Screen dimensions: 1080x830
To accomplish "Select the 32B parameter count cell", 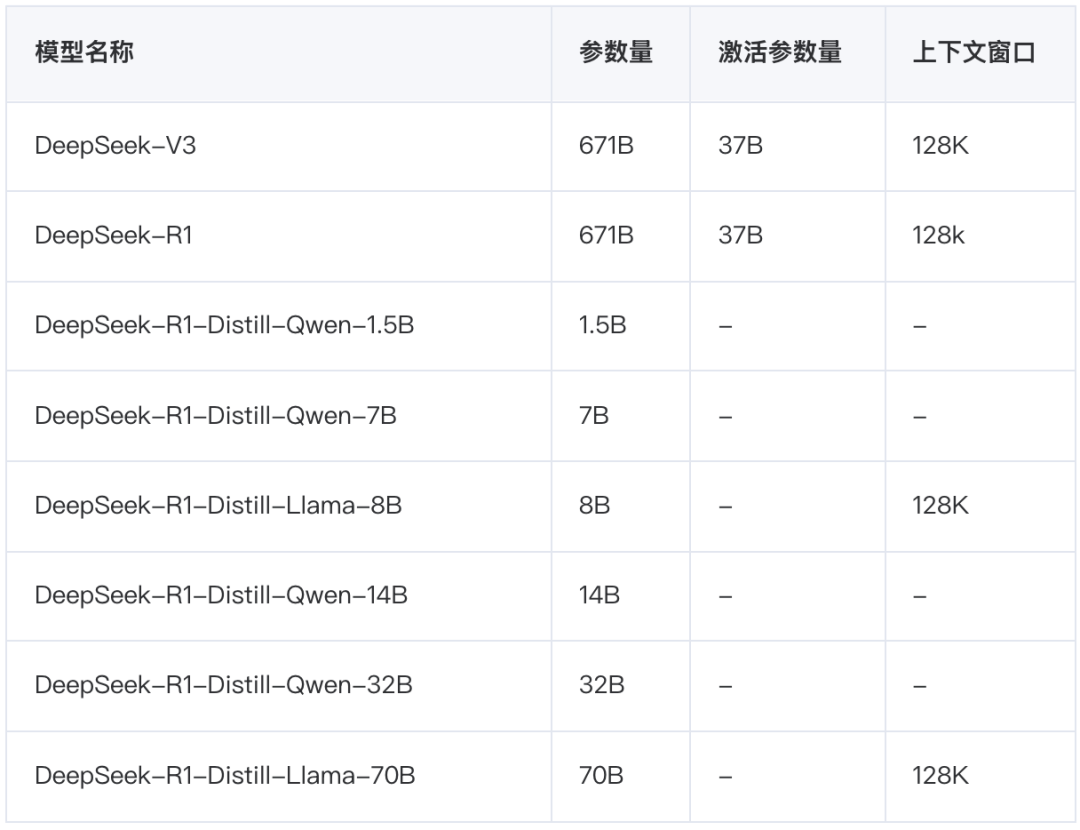I will click(601, 686).
